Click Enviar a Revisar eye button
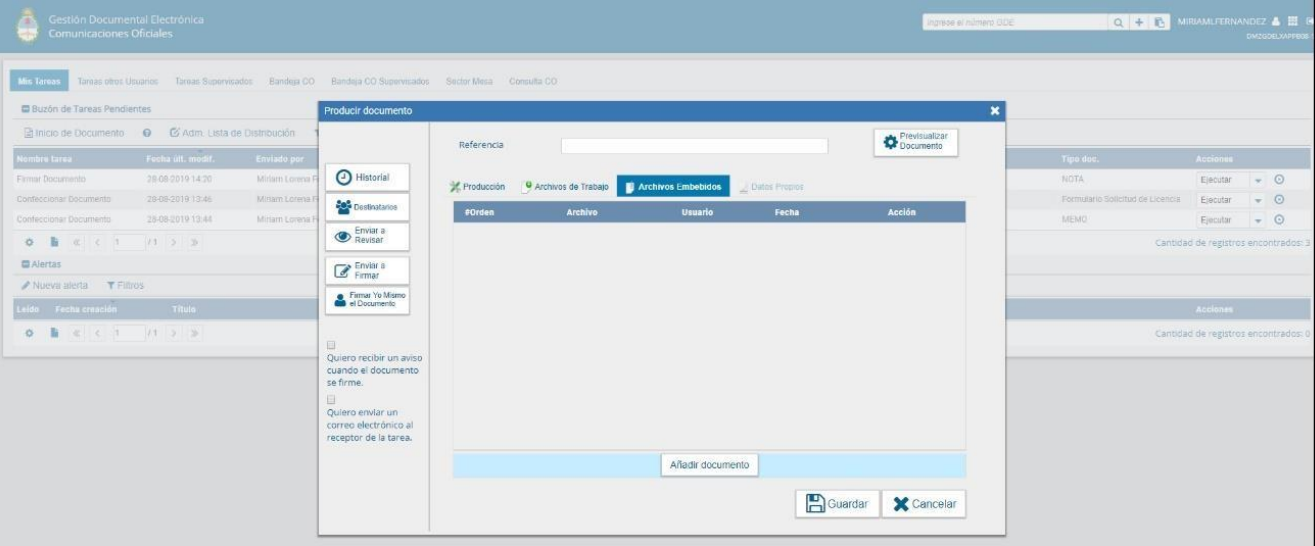Image resolution: width=1315 pixels, height=546 pixels. pos(367,235)
